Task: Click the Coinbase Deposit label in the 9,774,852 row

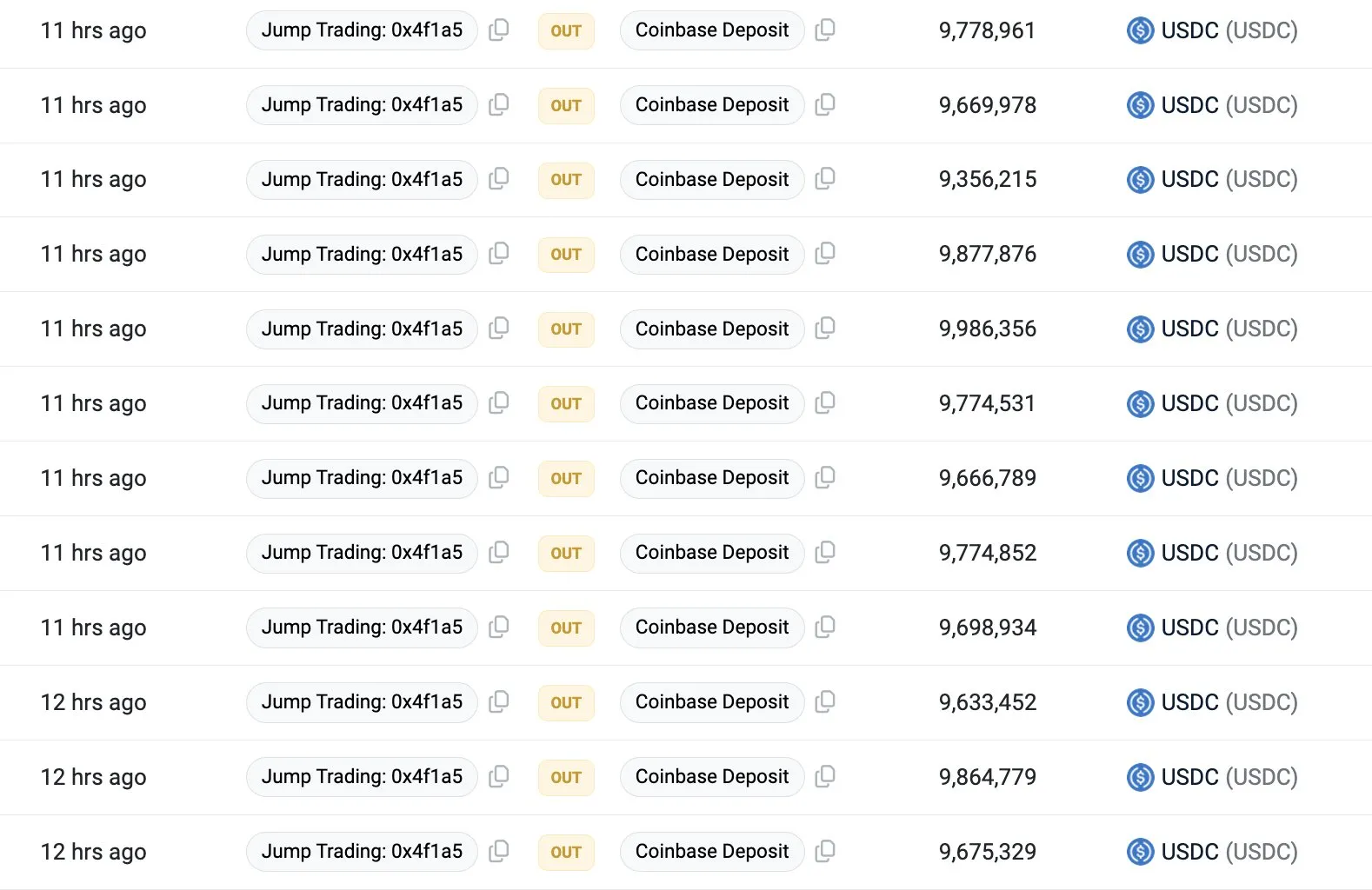Action: (x=711, y=552)
